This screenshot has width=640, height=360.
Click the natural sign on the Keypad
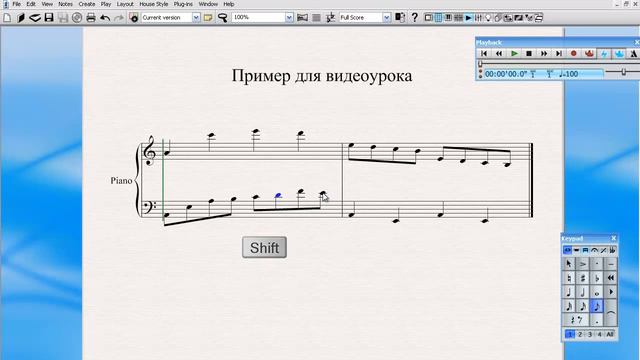(x=569, y=278)
